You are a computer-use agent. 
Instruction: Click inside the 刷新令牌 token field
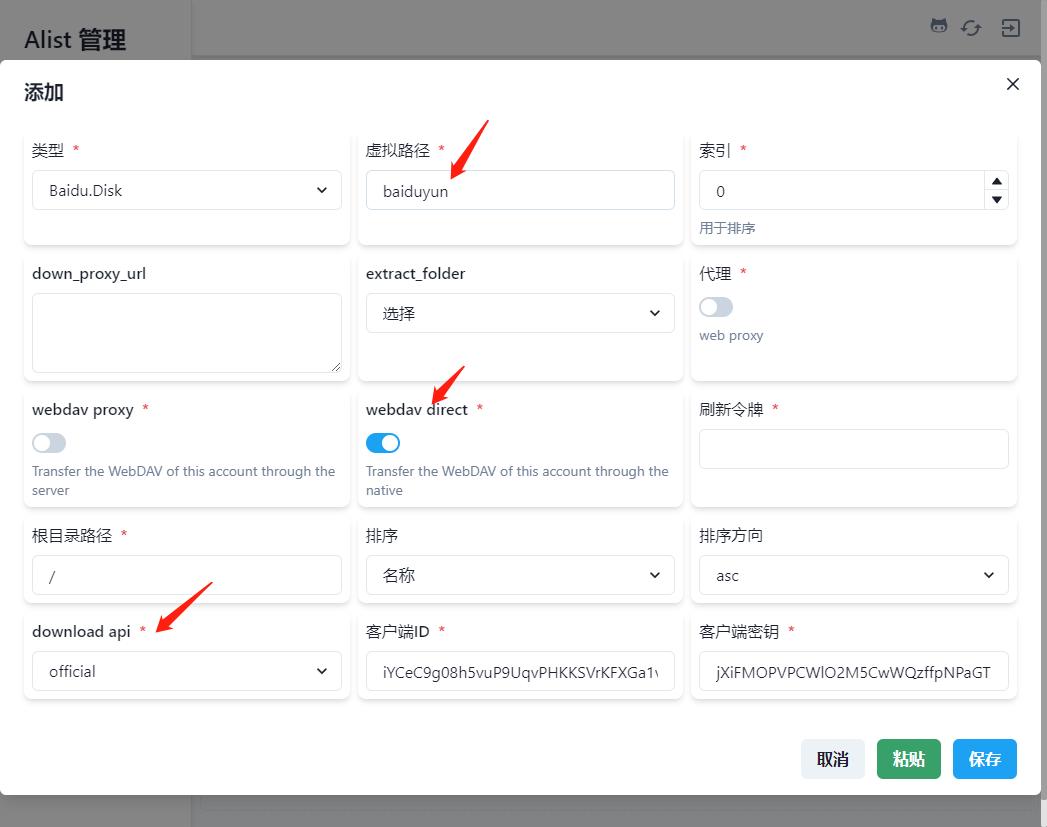852,449
